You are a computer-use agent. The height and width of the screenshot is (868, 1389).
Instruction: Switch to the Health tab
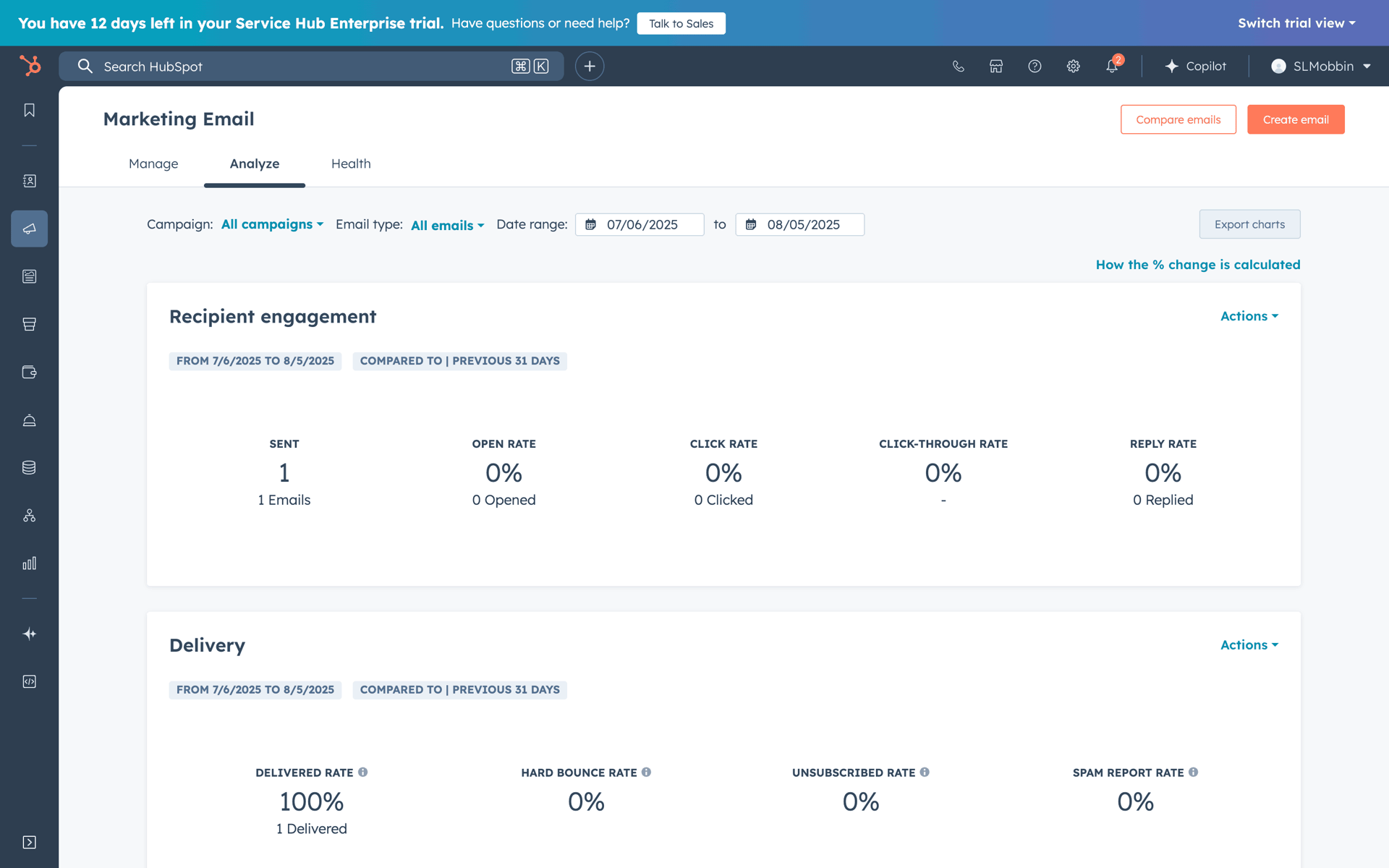[x=351, y=163]
